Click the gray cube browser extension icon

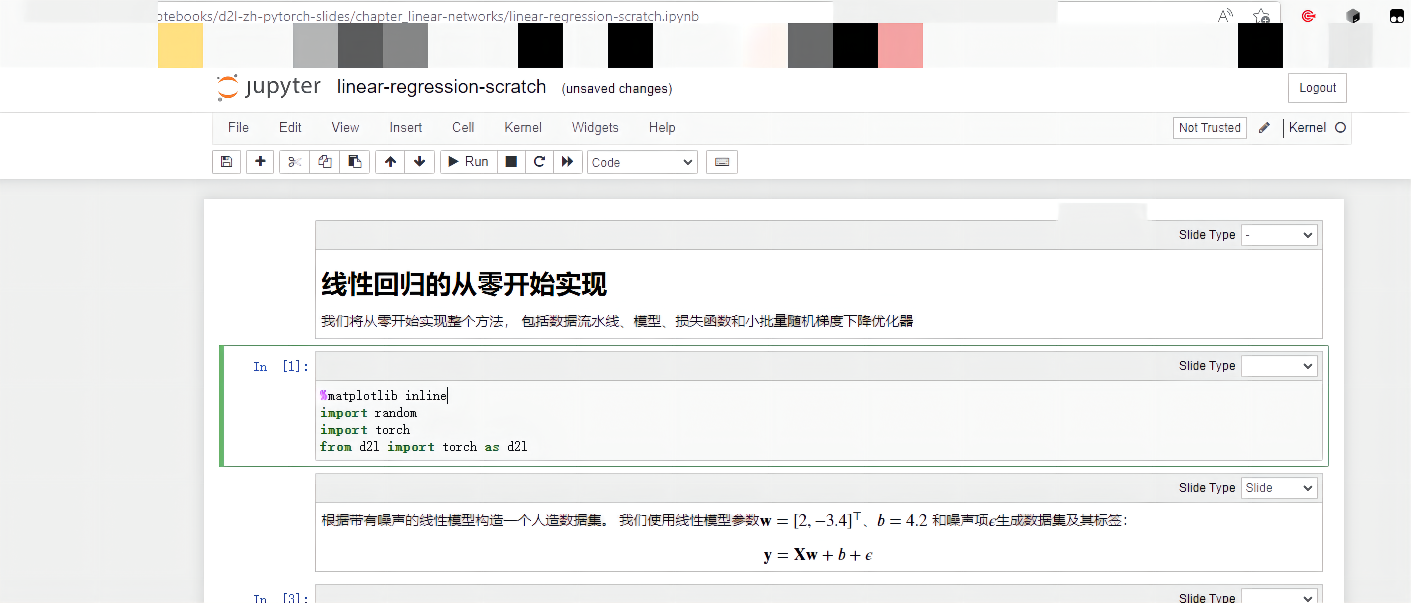pyautogui.click(x=1353, y=16)
